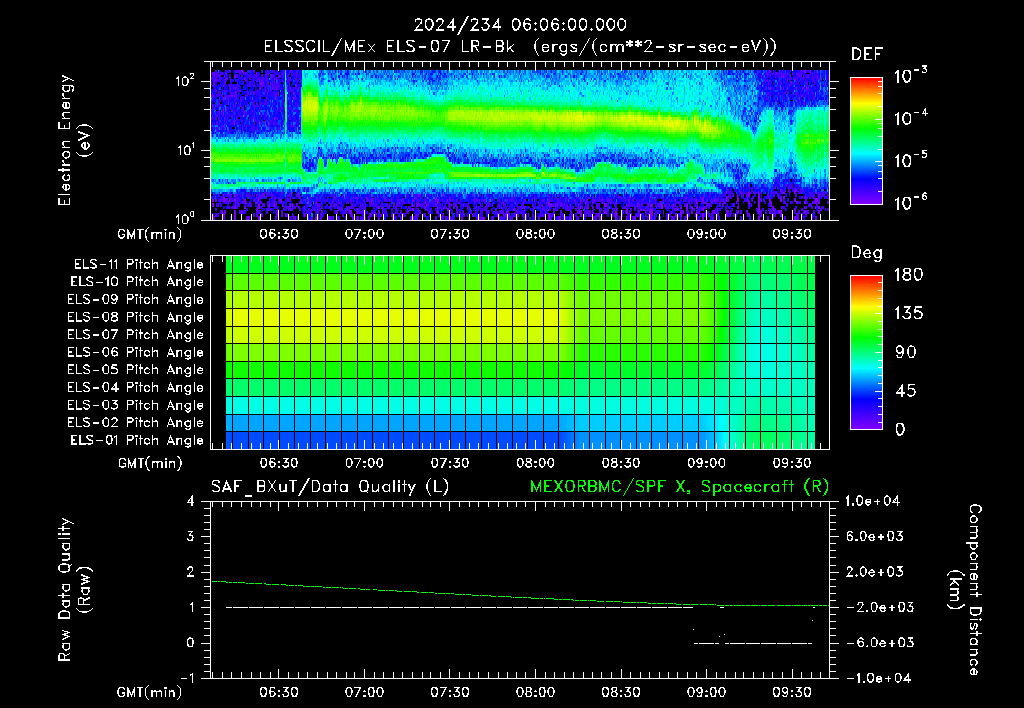Select the ELS-03 Pitch Angle row label
Screen dimensions: 1024x708
pyautogui.click(x=136, y=406)
